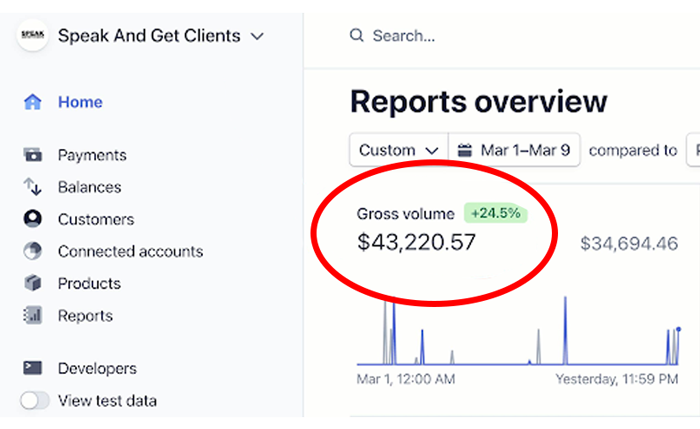Viewport: 700px width, 429px height.
Task: Click the Search input field
Action: tap(450, 36)
